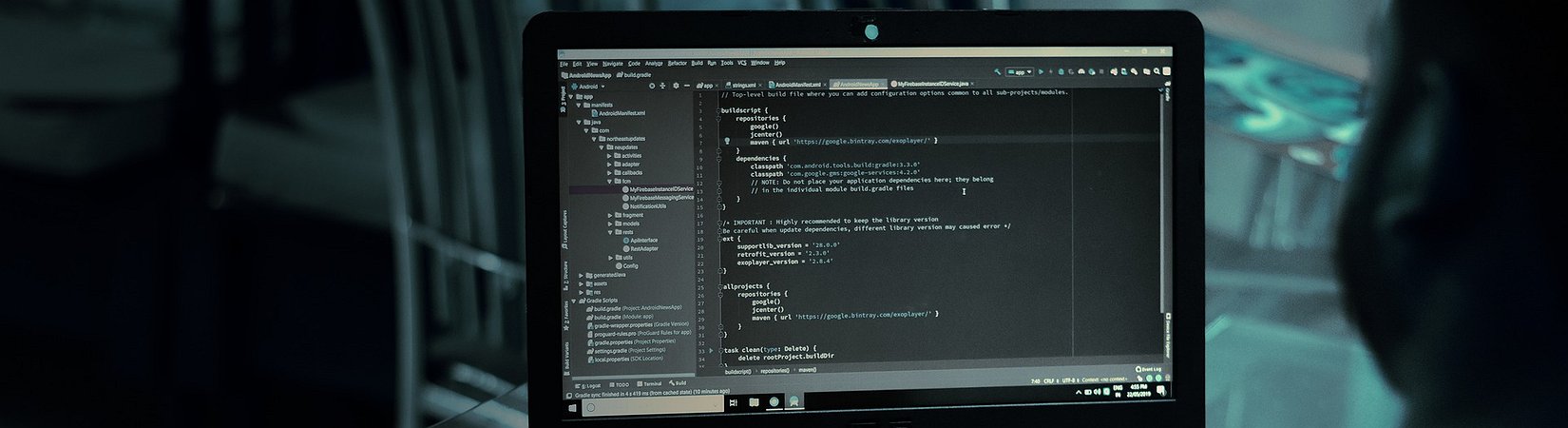Open Project panel settings gear
1568x428 pixels.
tap(676, 86)
